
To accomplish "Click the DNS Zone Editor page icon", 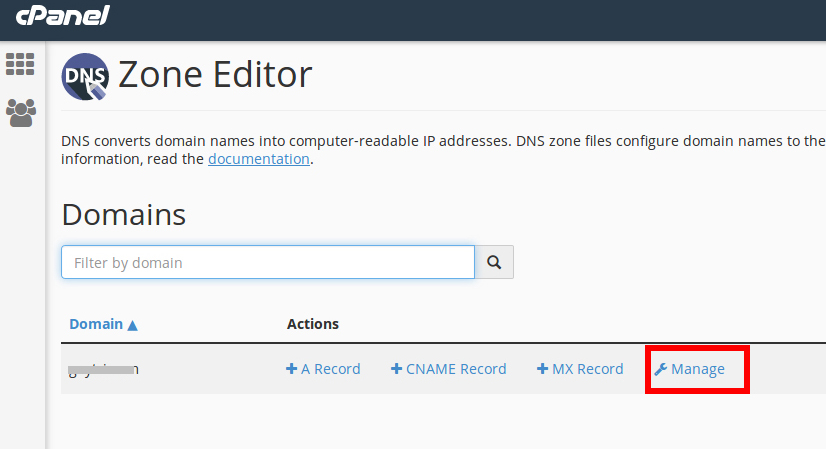I will 86,77.
